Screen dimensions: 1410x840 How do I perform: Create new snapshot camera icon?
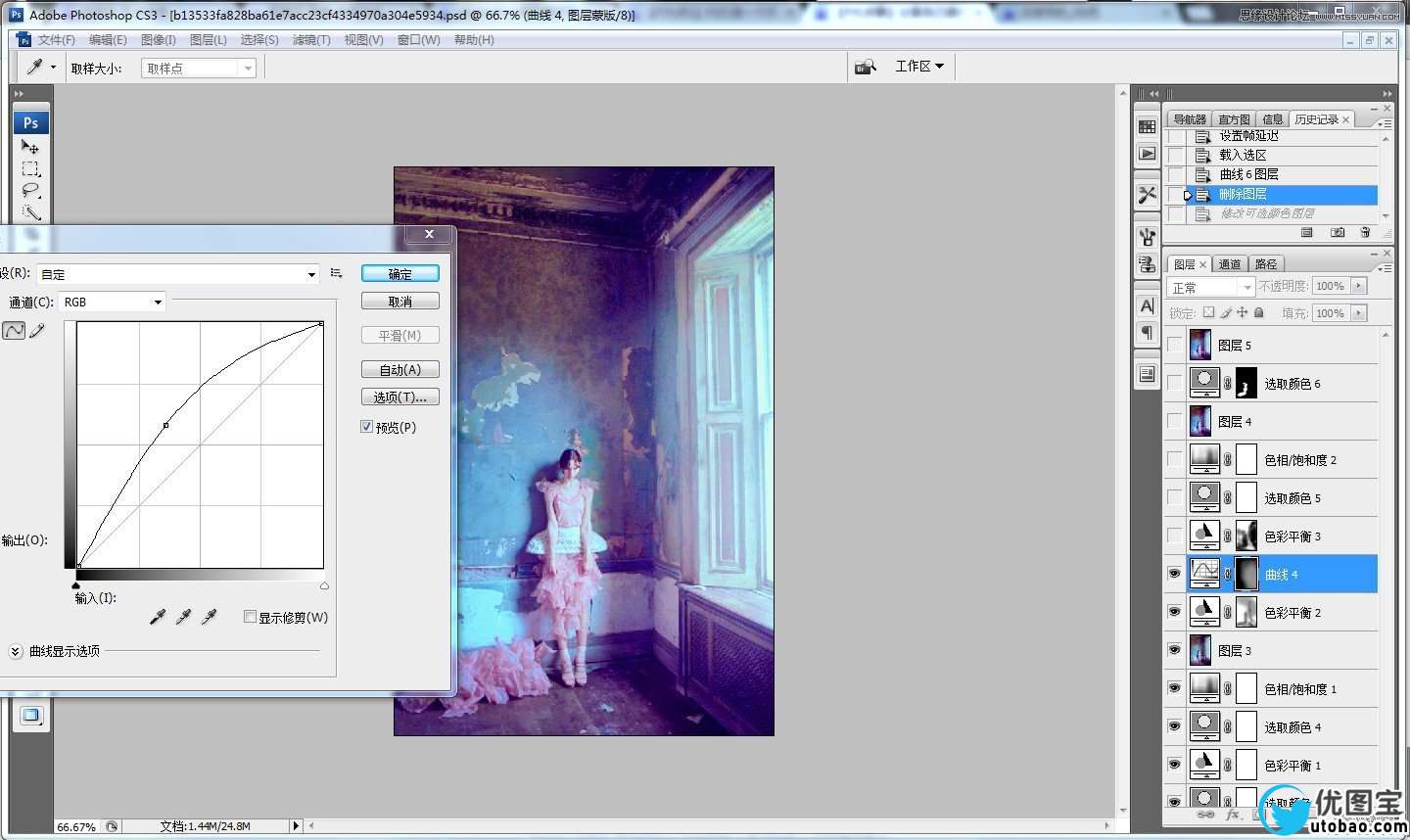(x=1338, y=233)
